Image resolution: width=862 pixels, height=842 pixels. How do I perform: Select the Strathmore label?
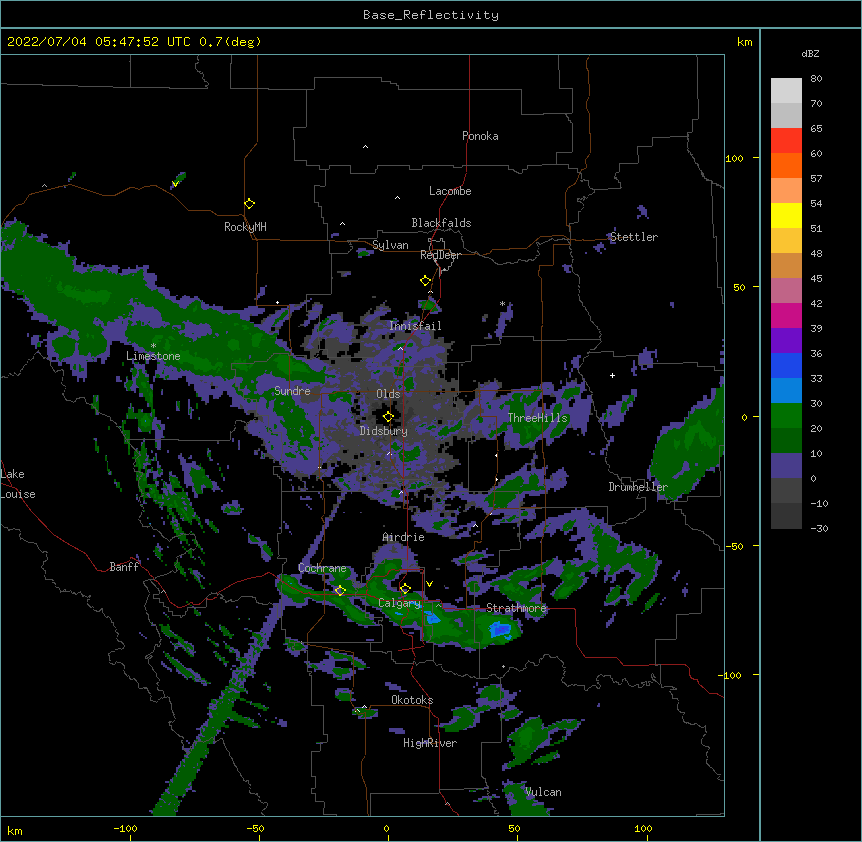(x=516, y=608)
